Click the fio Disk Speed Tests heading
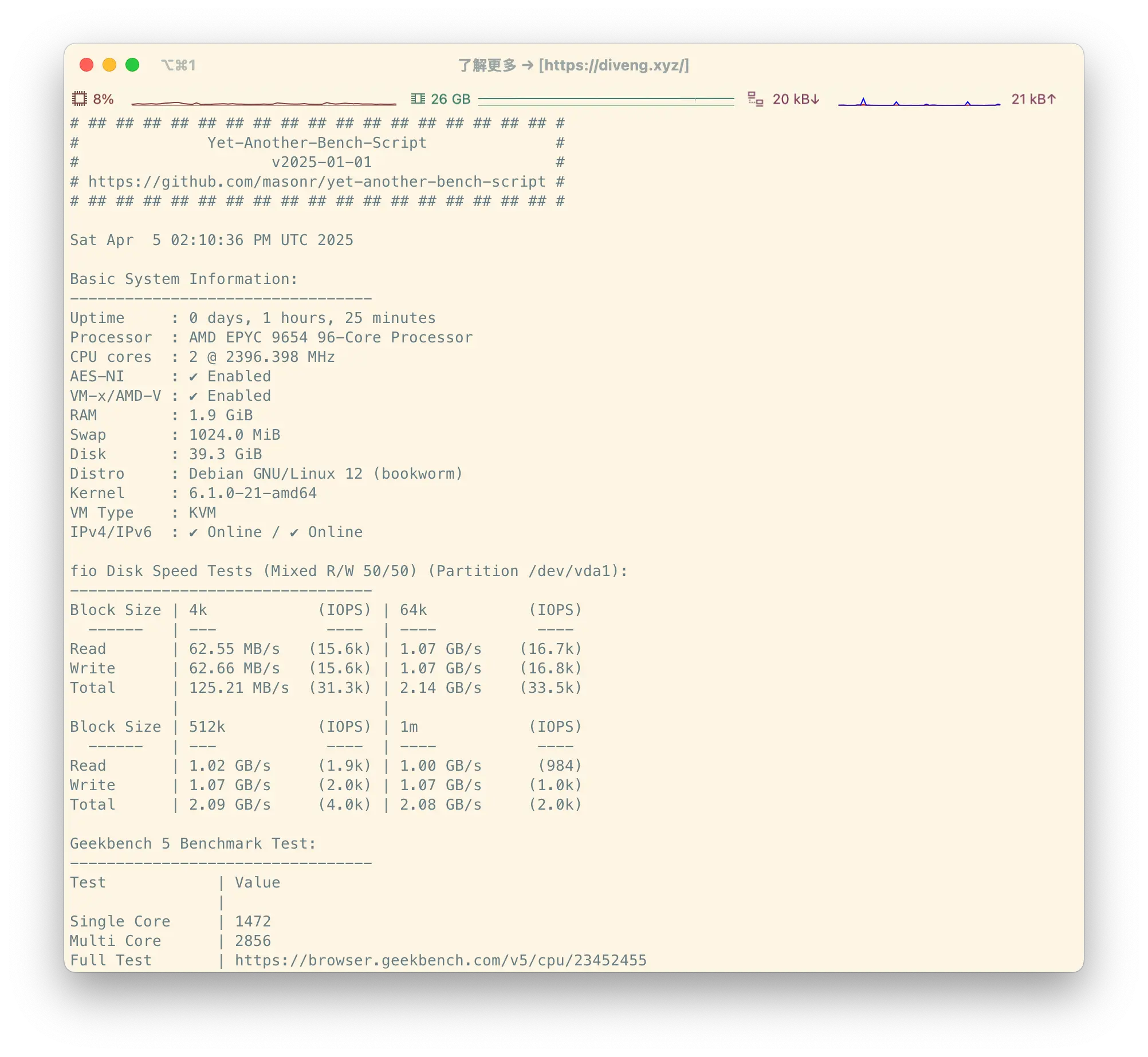Image resolution: width=1148 pixels, height=1057 pixels. pyautogui.click(x=349, y=571)
